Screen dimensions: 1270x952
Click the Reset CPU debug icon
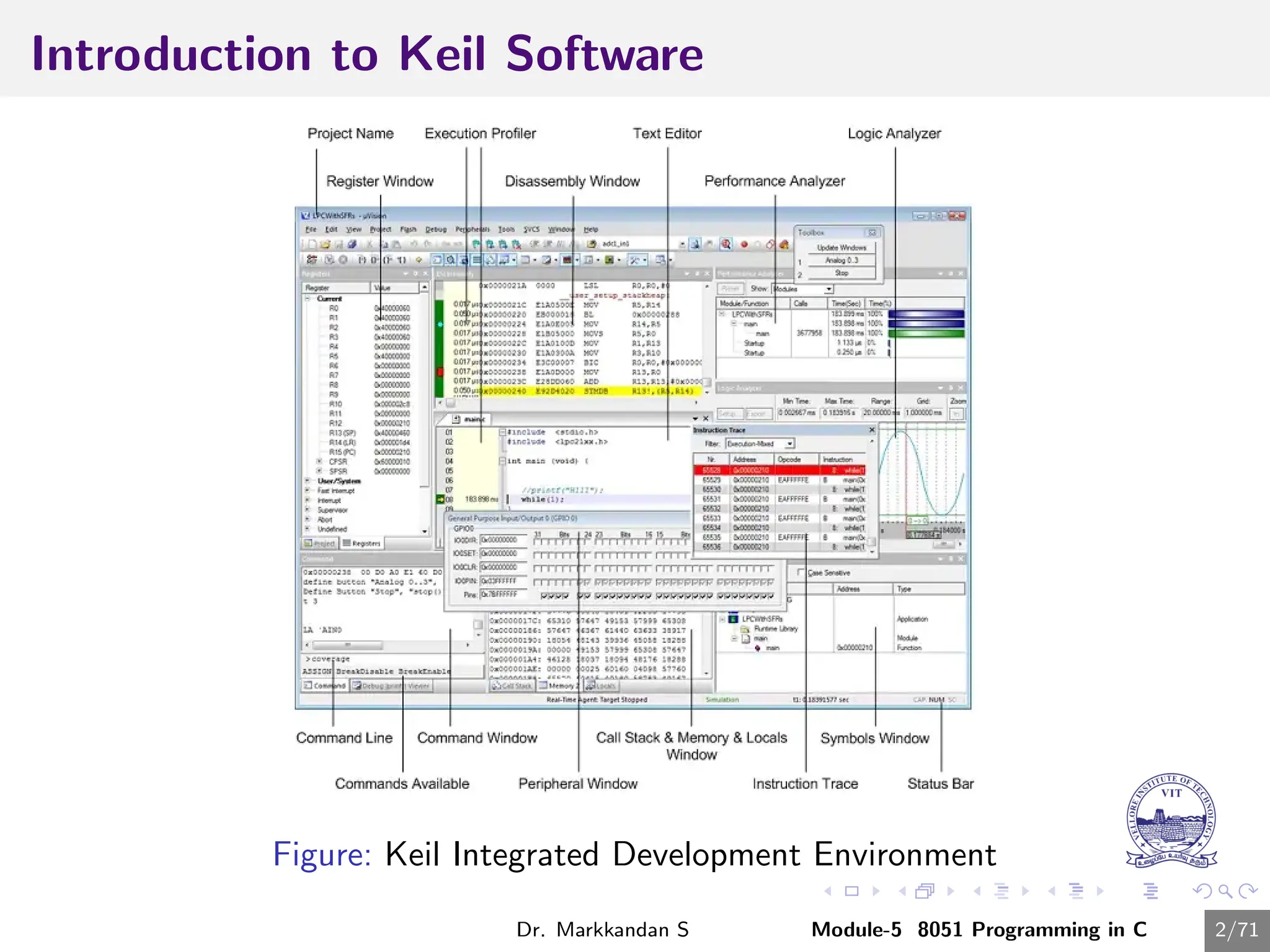312,260
